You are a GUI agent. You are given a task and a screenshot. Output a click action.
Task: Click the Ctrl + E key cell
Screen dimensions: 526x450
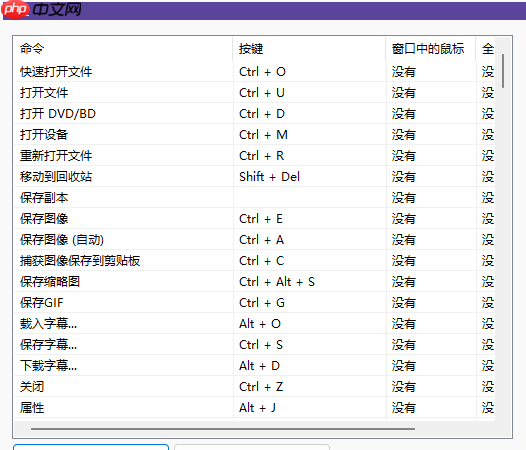(x=310, y=218)
